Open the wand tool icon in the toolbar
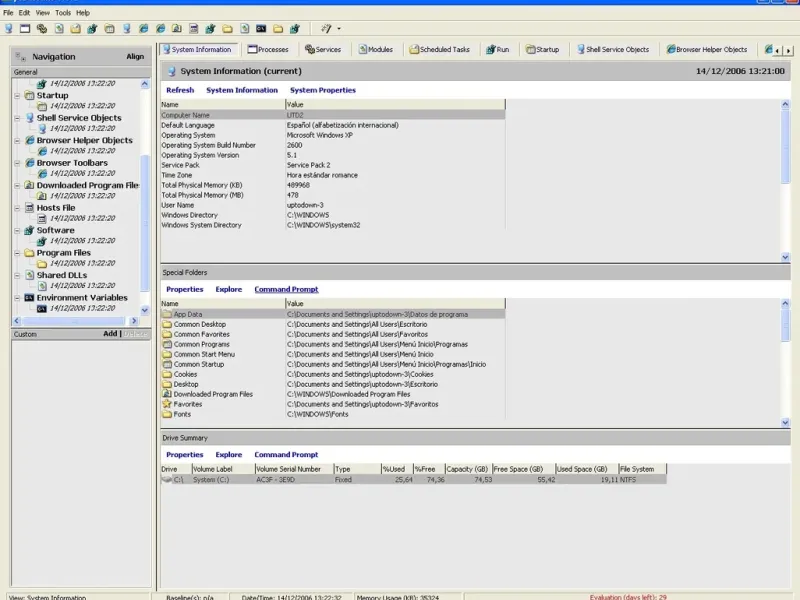This screenshot has width=800, height=600. (x=326, y=28)
